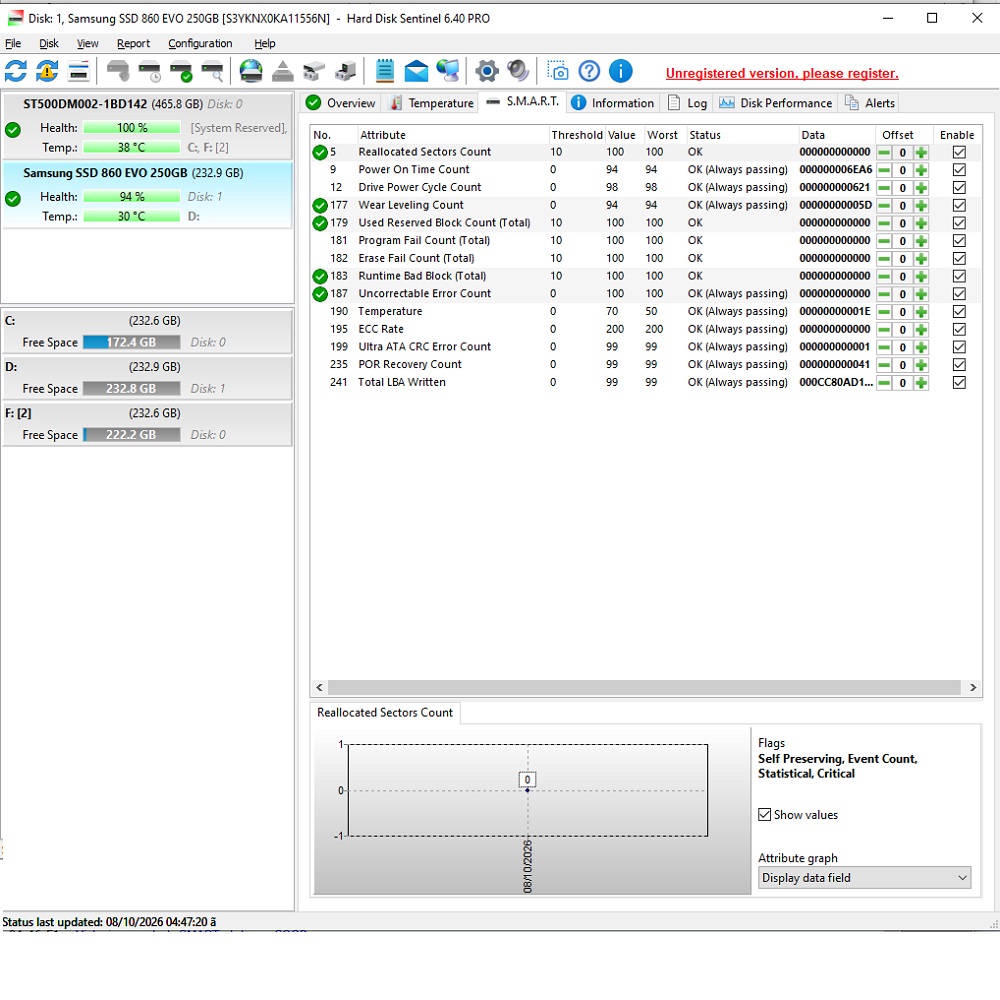
Task: Click the open disk drawer toolbar icon
Action: pos(314,71)
